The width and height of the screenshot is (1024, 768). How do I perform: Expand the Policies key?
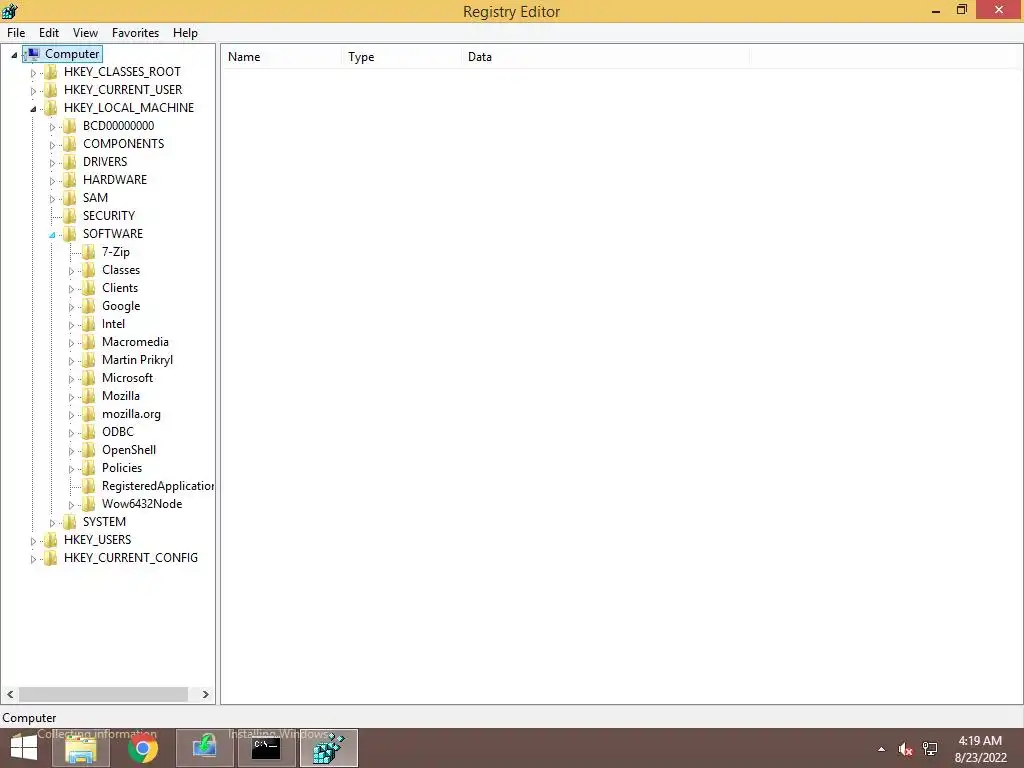[x=71, y=469]
